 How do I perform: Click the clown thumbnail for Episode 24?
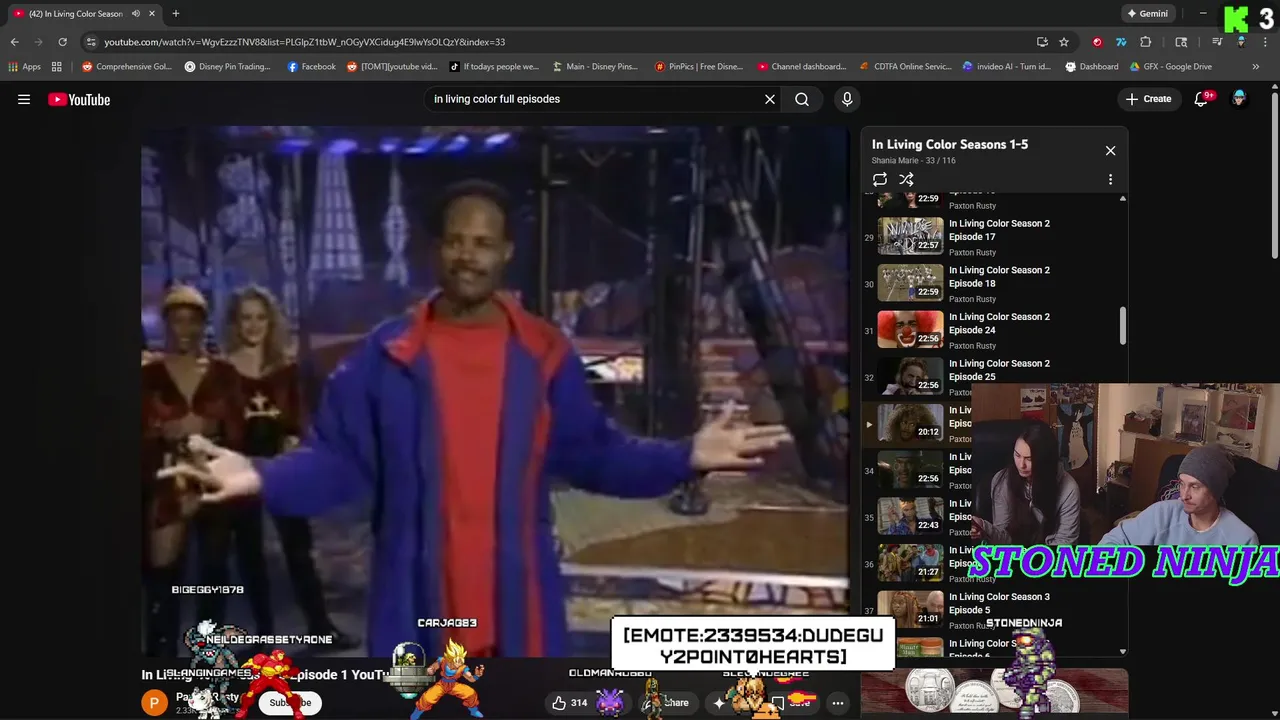tap(910, 330)
